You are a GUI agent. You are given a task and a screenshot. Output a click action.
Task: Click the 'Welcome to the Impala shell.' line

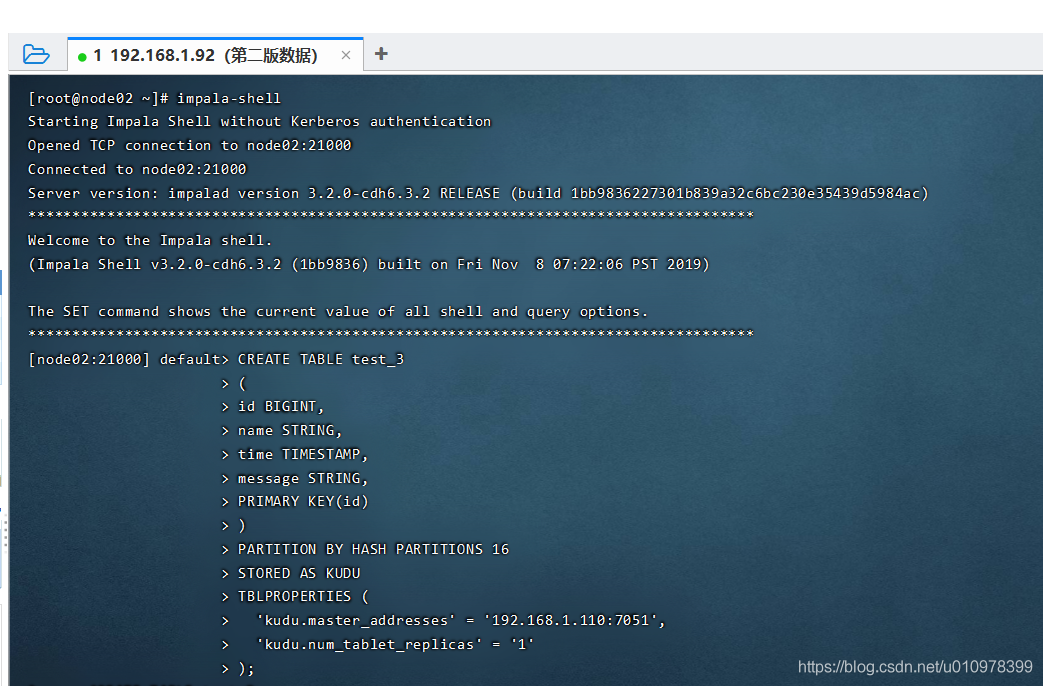(150, 241)
